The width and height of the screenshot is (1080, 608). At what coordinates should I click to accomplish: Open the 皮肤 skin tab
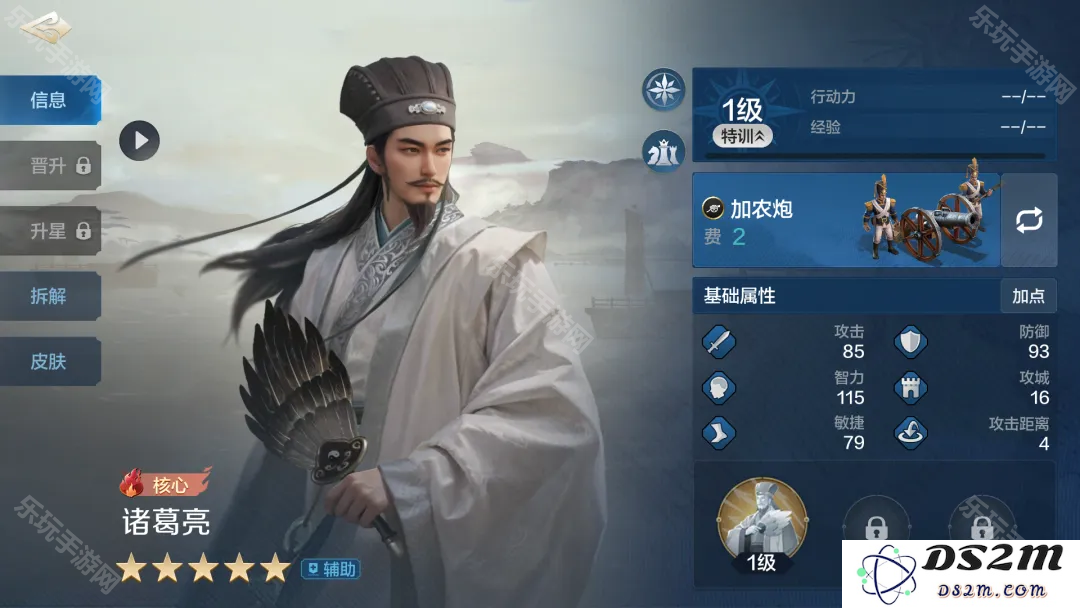[50, 361]
